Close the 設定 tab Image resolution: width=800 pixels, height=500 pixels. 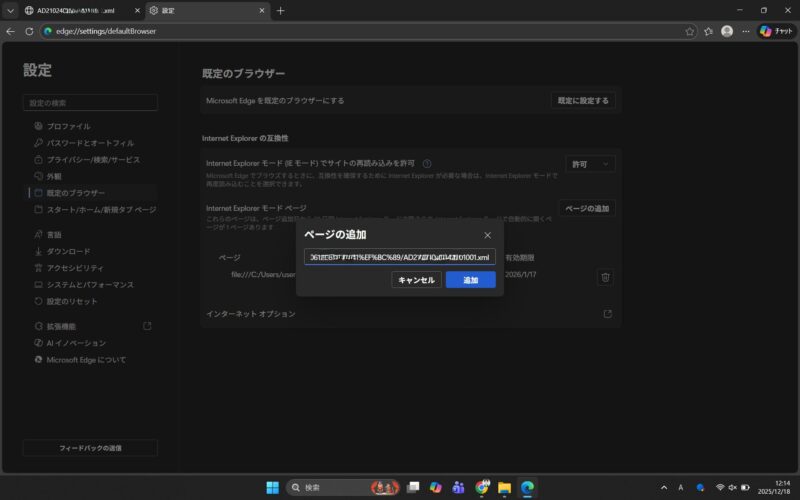point(262,10)
